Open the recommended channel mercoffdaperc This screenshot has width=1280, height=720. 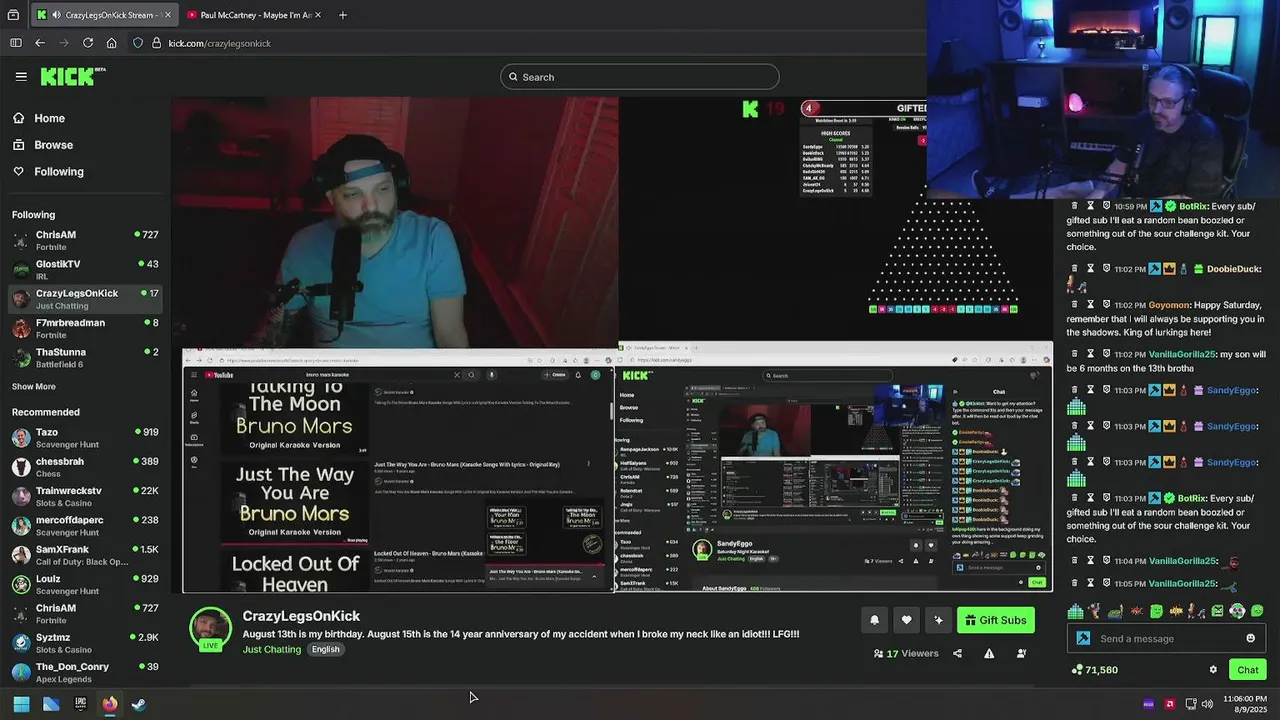pyautogui.click(x=85, y=526)
